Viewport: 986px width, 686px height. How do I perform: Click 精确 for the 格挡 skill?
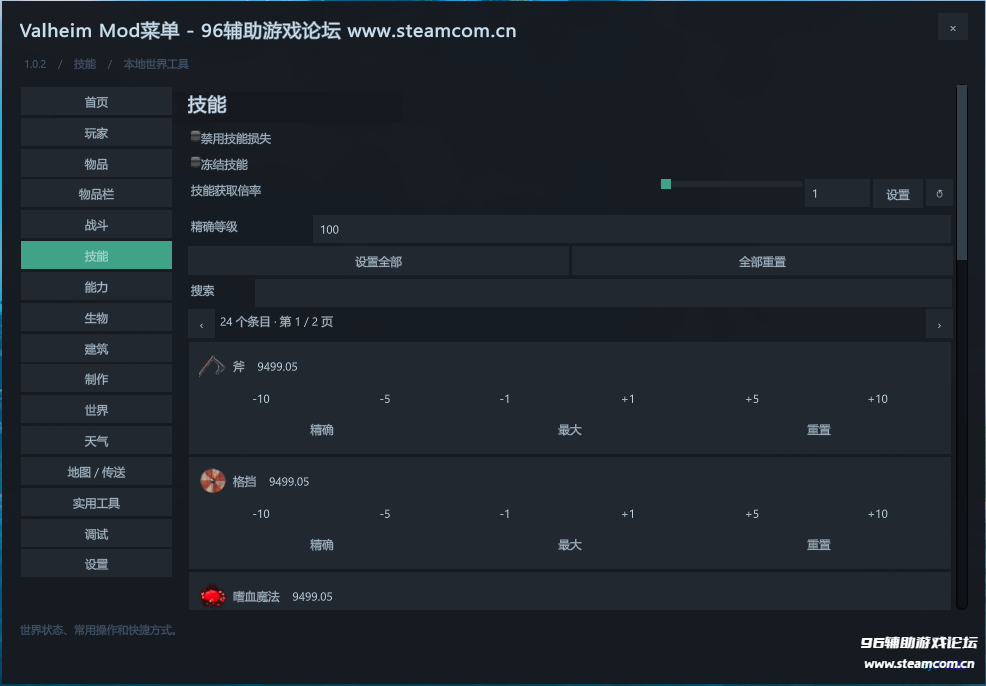(321, 545)
